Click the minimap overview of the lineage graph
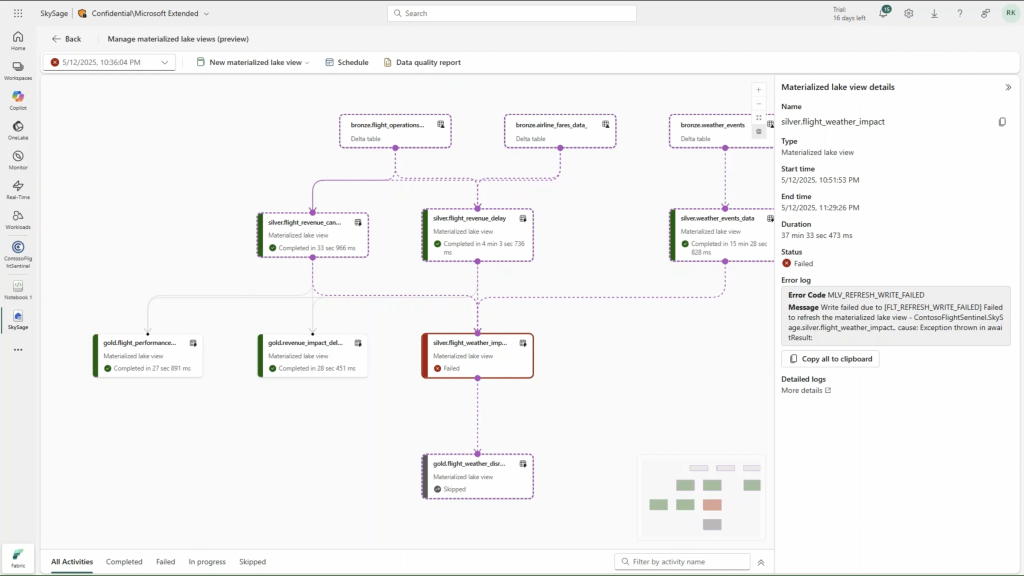Viewport: 1024px width, 576px height. coord(703,496)
